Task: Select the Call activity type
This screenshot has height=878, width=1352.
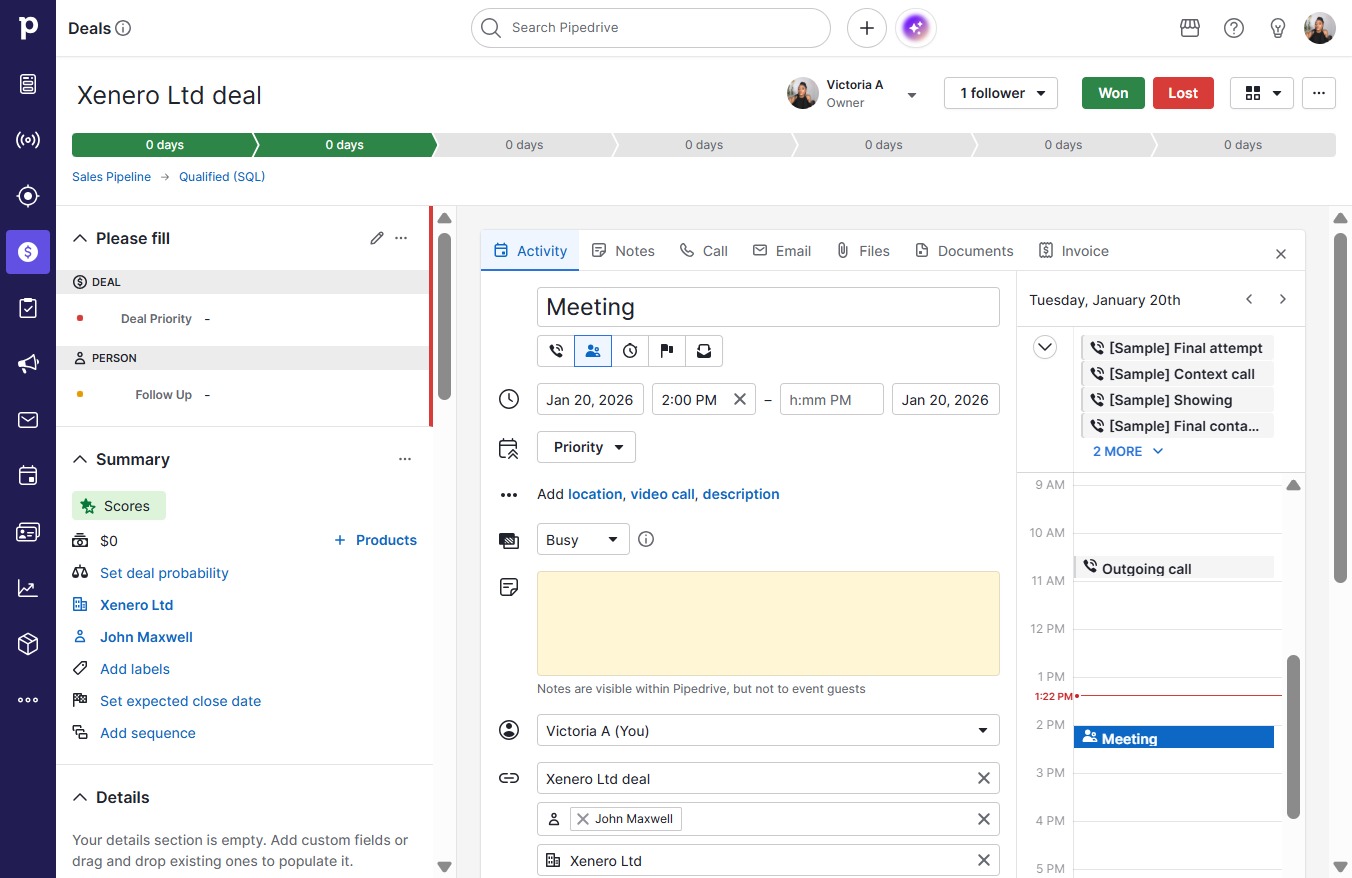Action: click(556, 351)
